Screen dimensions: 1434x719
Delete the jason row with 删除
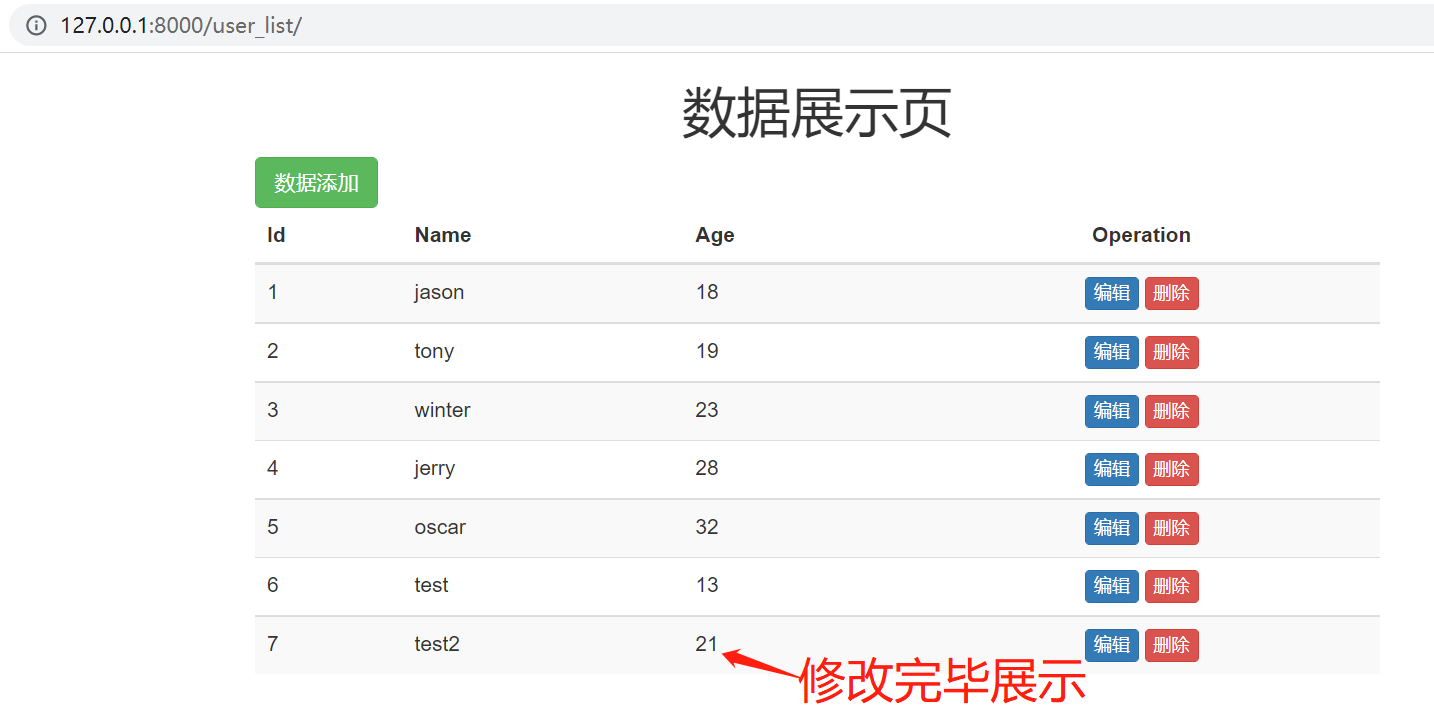point(1171,293)
